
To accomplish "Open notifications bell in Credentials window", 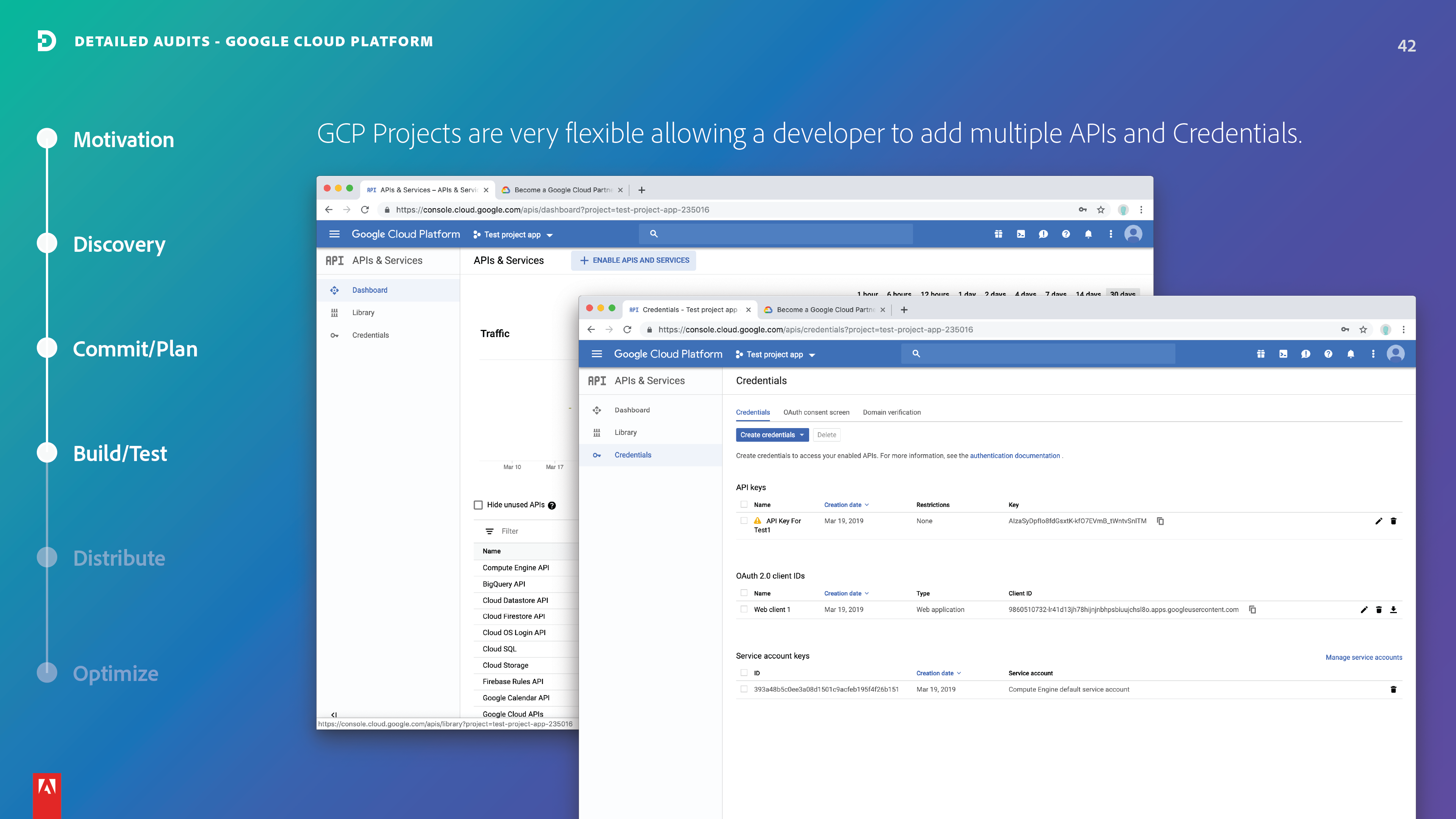I will 1351,354.
